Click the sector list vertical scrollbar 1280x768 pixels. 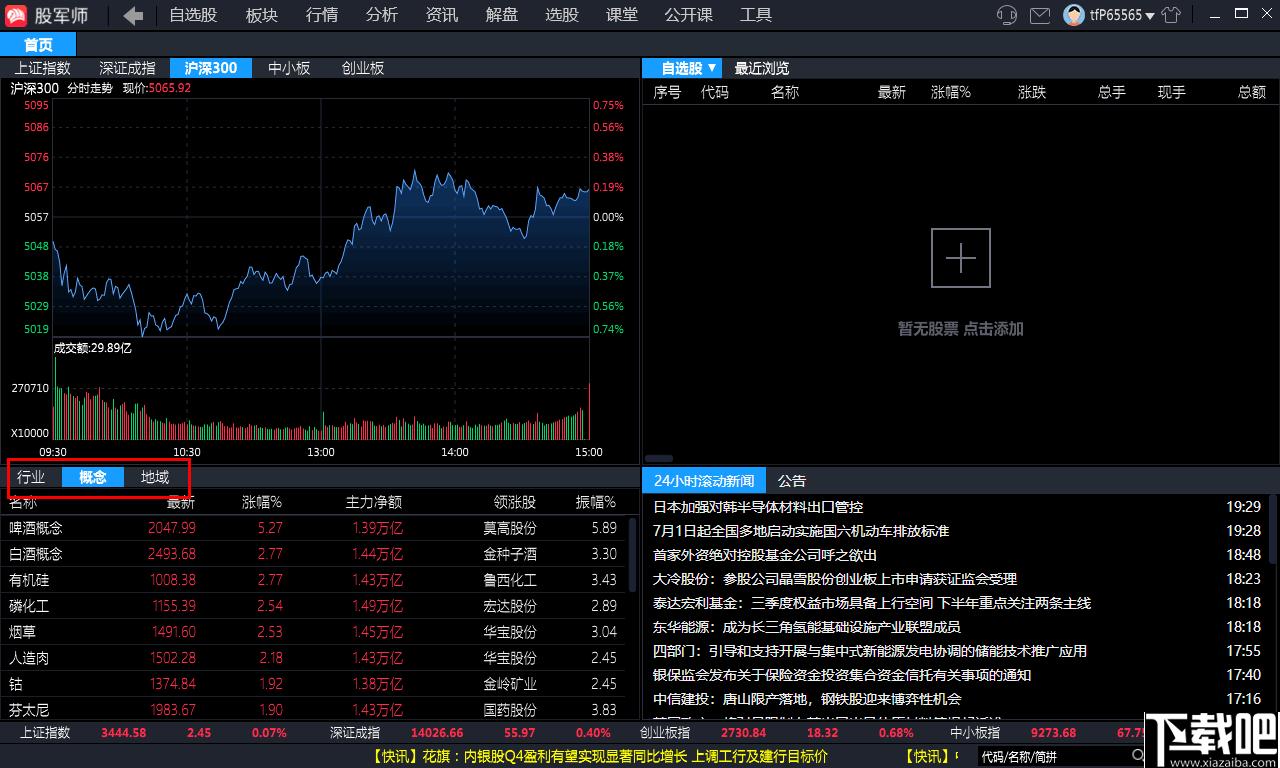click(632, 553)
